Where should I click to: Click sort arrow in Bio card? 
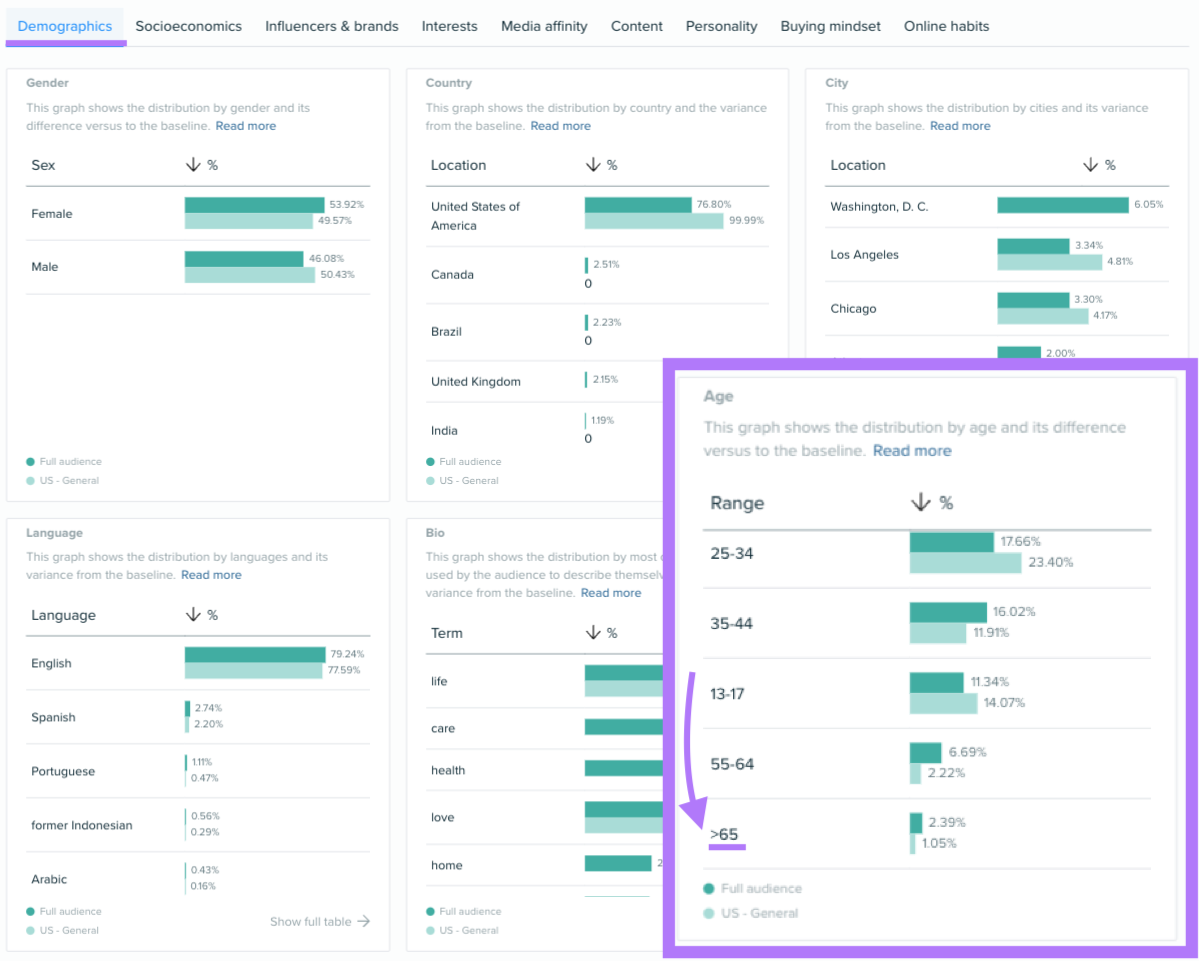pos(593,633)
